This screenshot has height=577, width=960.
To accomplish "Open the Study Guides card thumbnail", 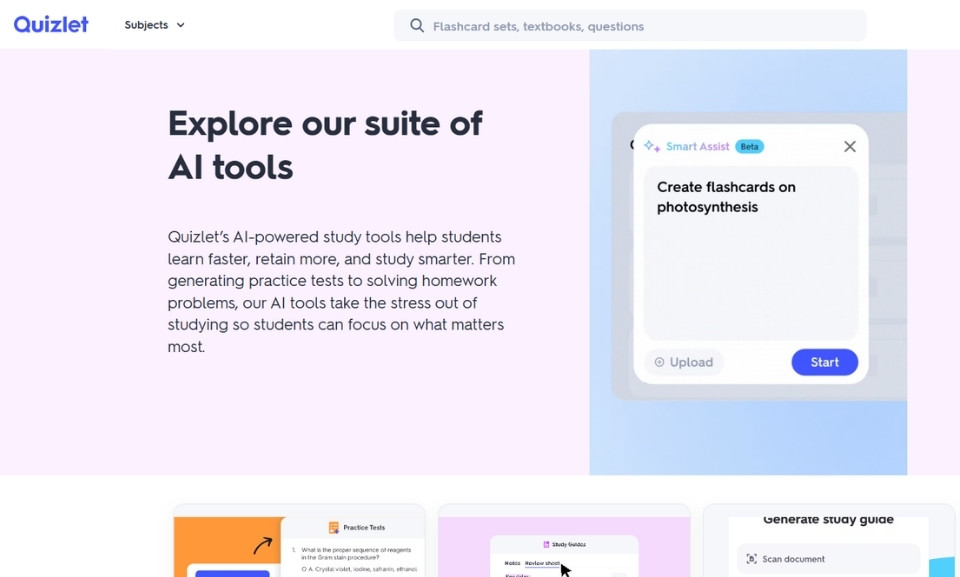I will 564,541.
